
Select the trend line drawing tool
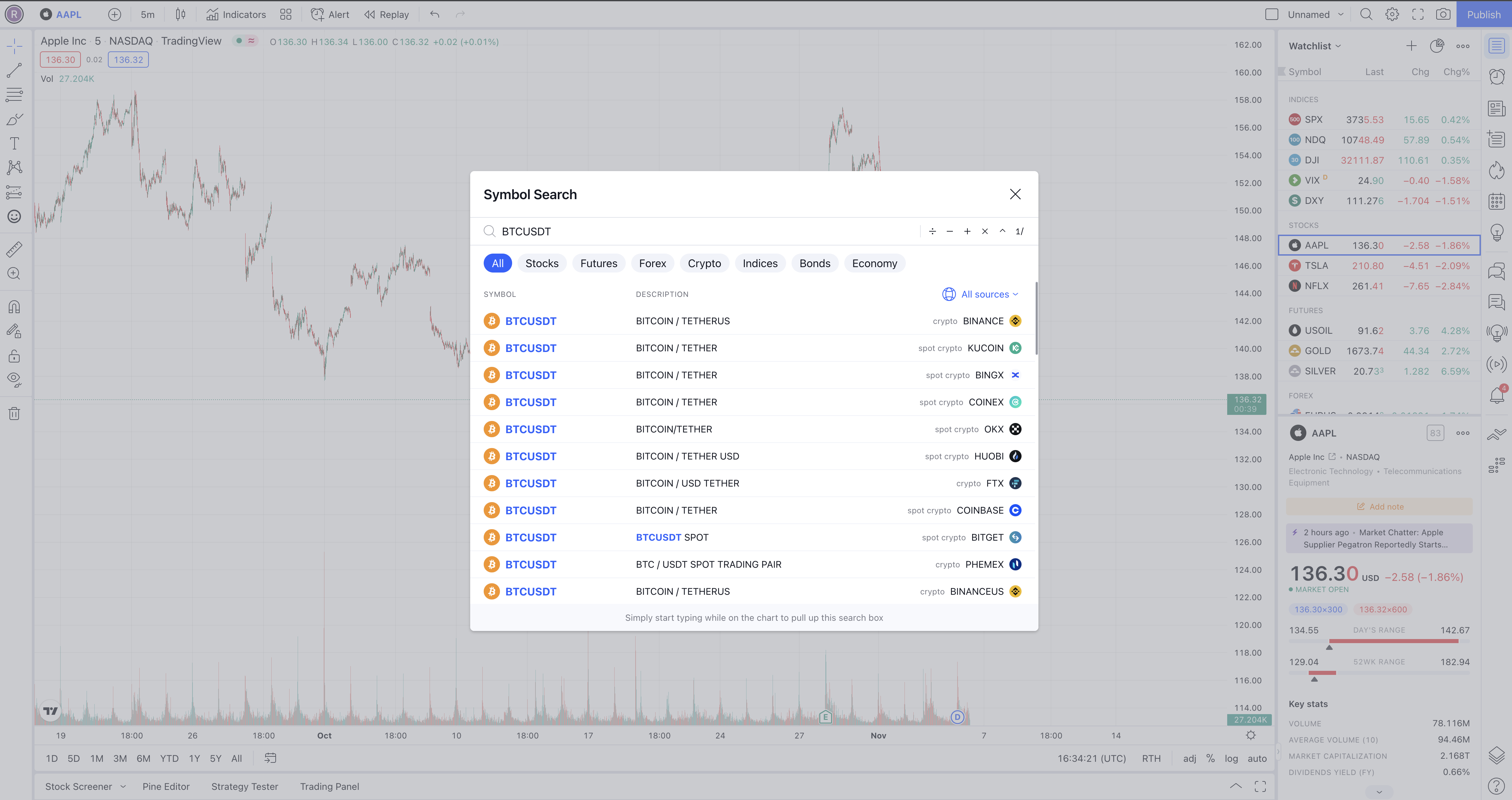point(15,70)
